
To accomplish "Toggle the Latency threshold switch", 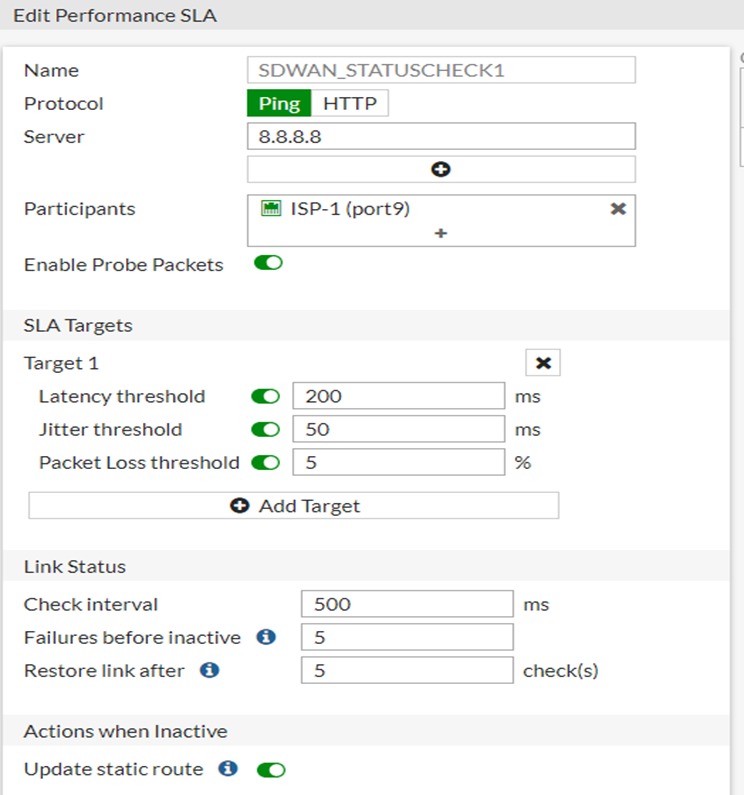I will (265, 396).
